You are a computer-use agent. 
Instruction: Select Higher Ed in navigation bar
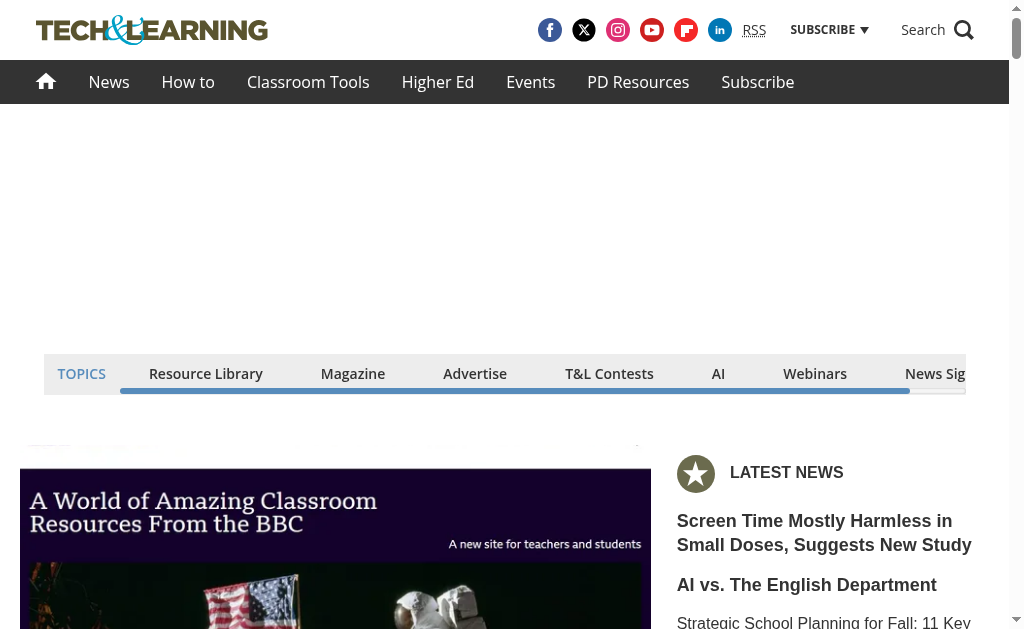tap(438, 82)
